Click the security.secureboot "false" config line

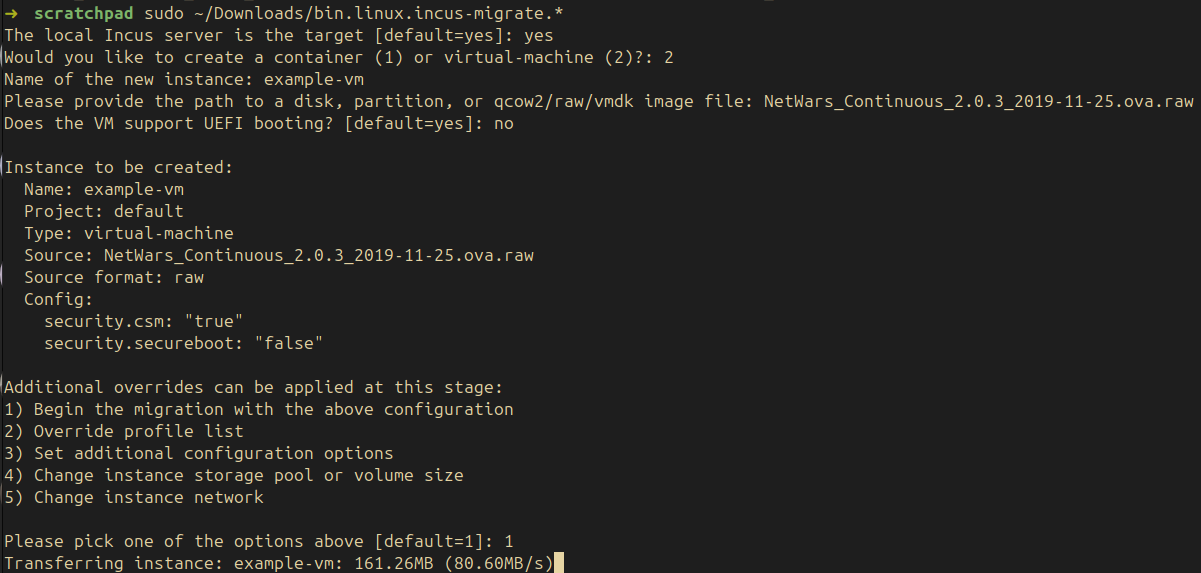pyautogui.click(x=183, y=344)
